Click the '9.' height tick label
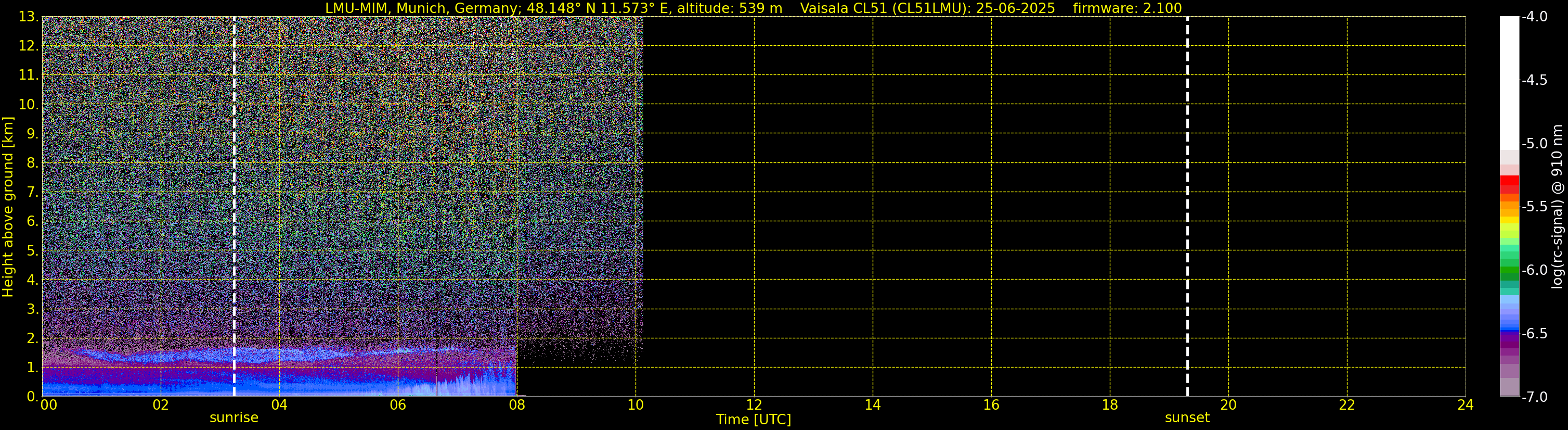 32,133
